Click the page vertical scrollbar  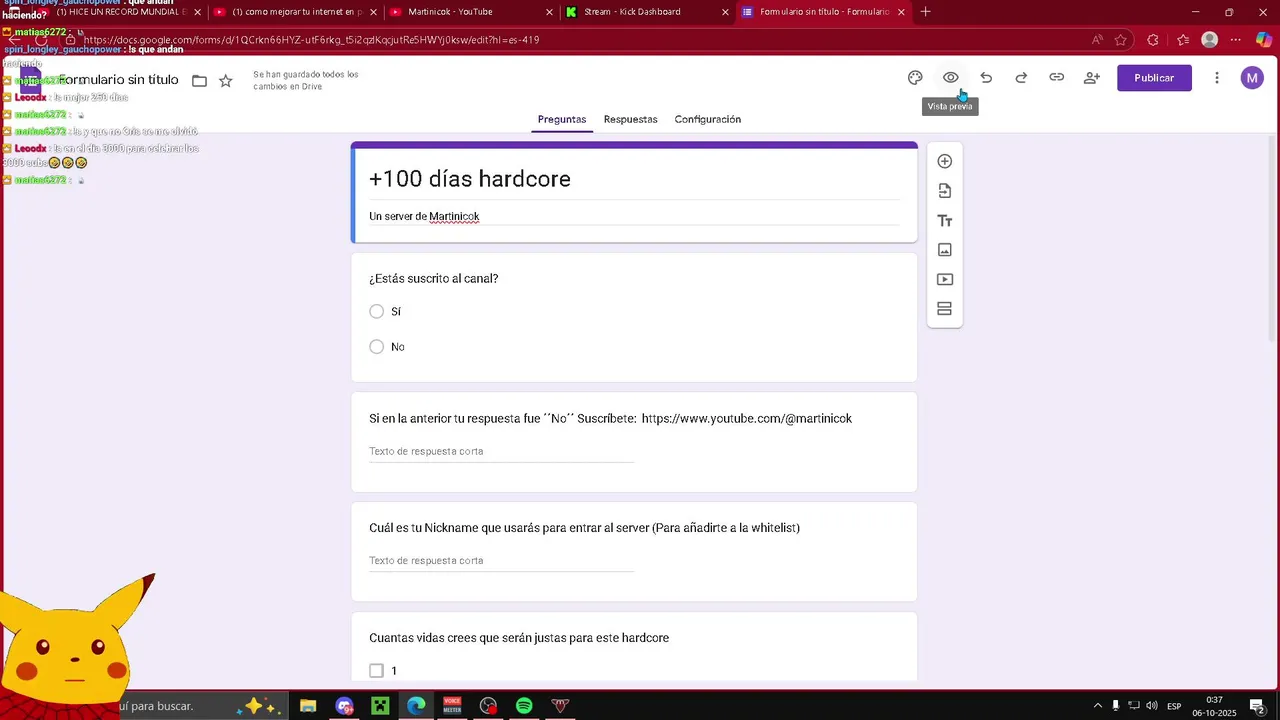[x=1273, y=240]
